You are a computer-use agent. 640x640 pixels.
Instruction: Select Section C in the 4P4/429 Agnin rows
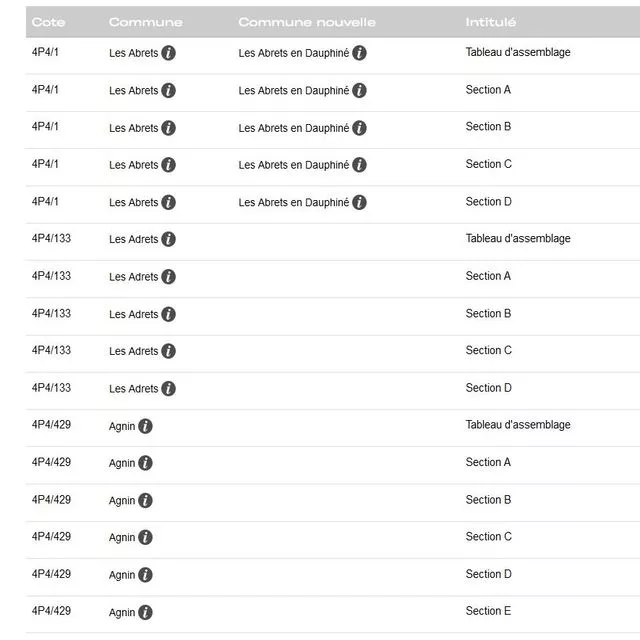click(x=488, y=536)
